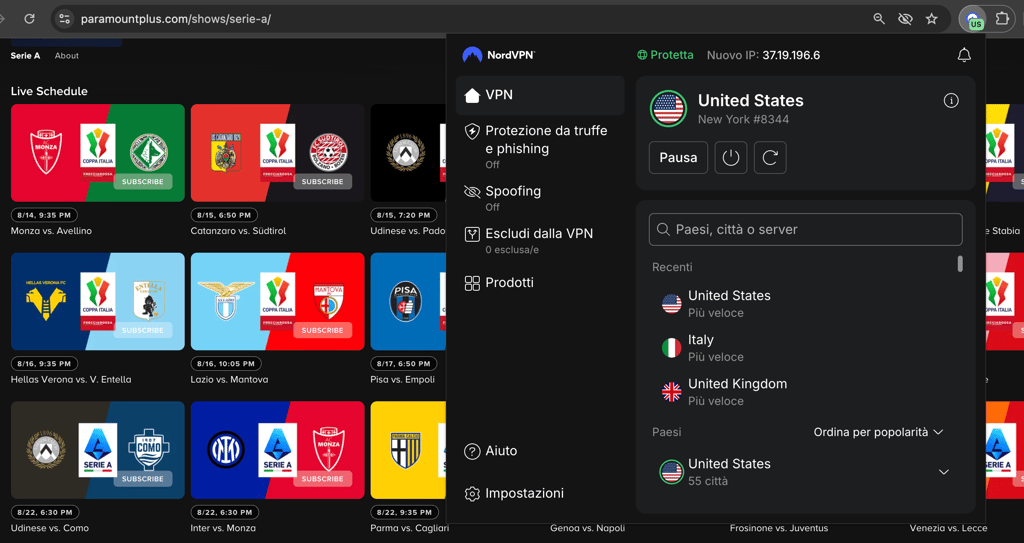Focus the Paesi, città o server search field
The height and width of the screenshot is (543, 1024).
805,229
